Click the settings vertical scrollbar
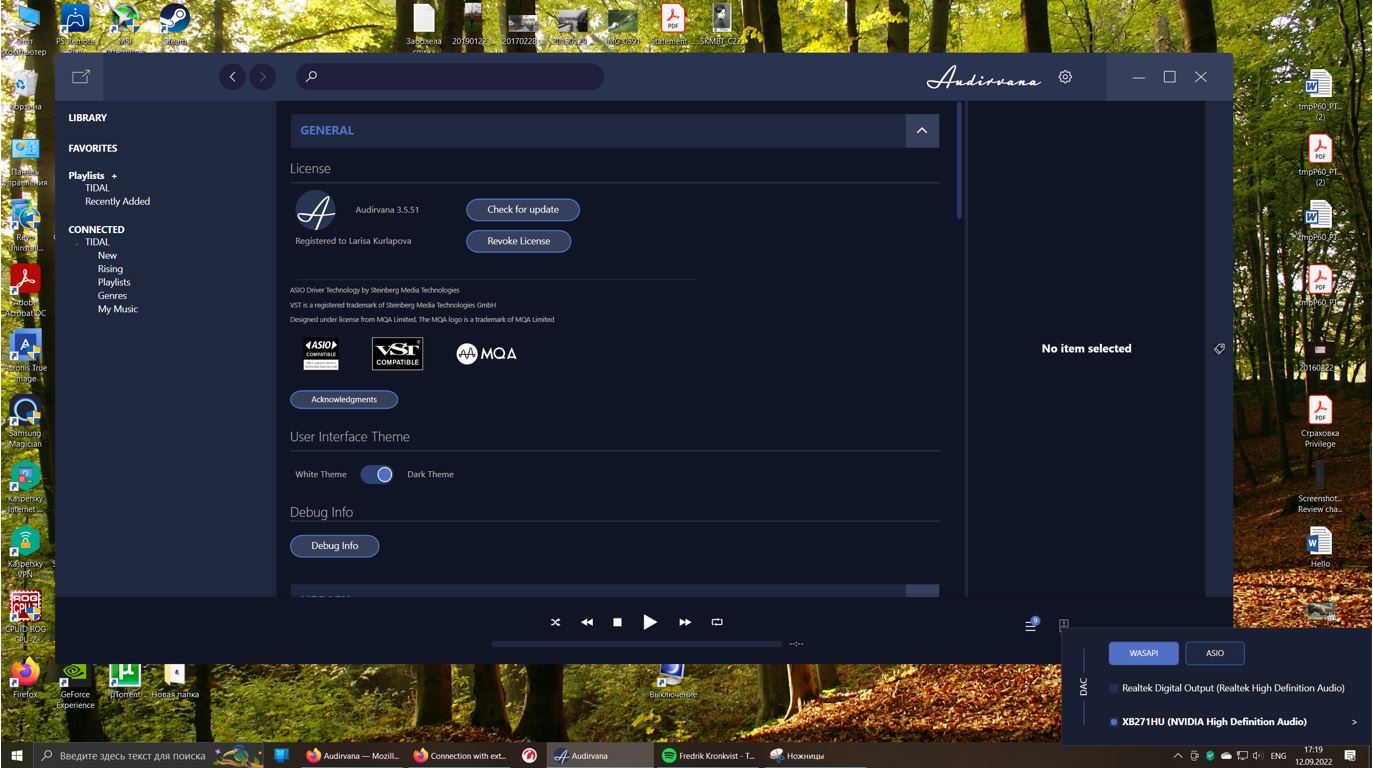The width and height of the screenshot is (1373, 768). click(x=959, y=160)
